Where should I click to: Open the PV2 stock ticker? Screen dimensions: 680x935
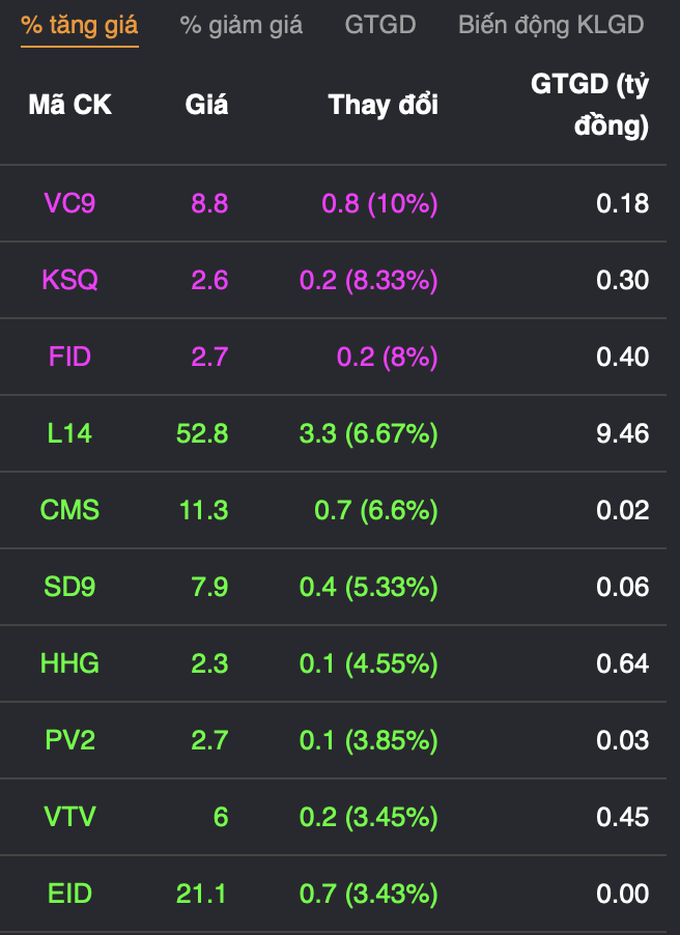tap(70, 740)
